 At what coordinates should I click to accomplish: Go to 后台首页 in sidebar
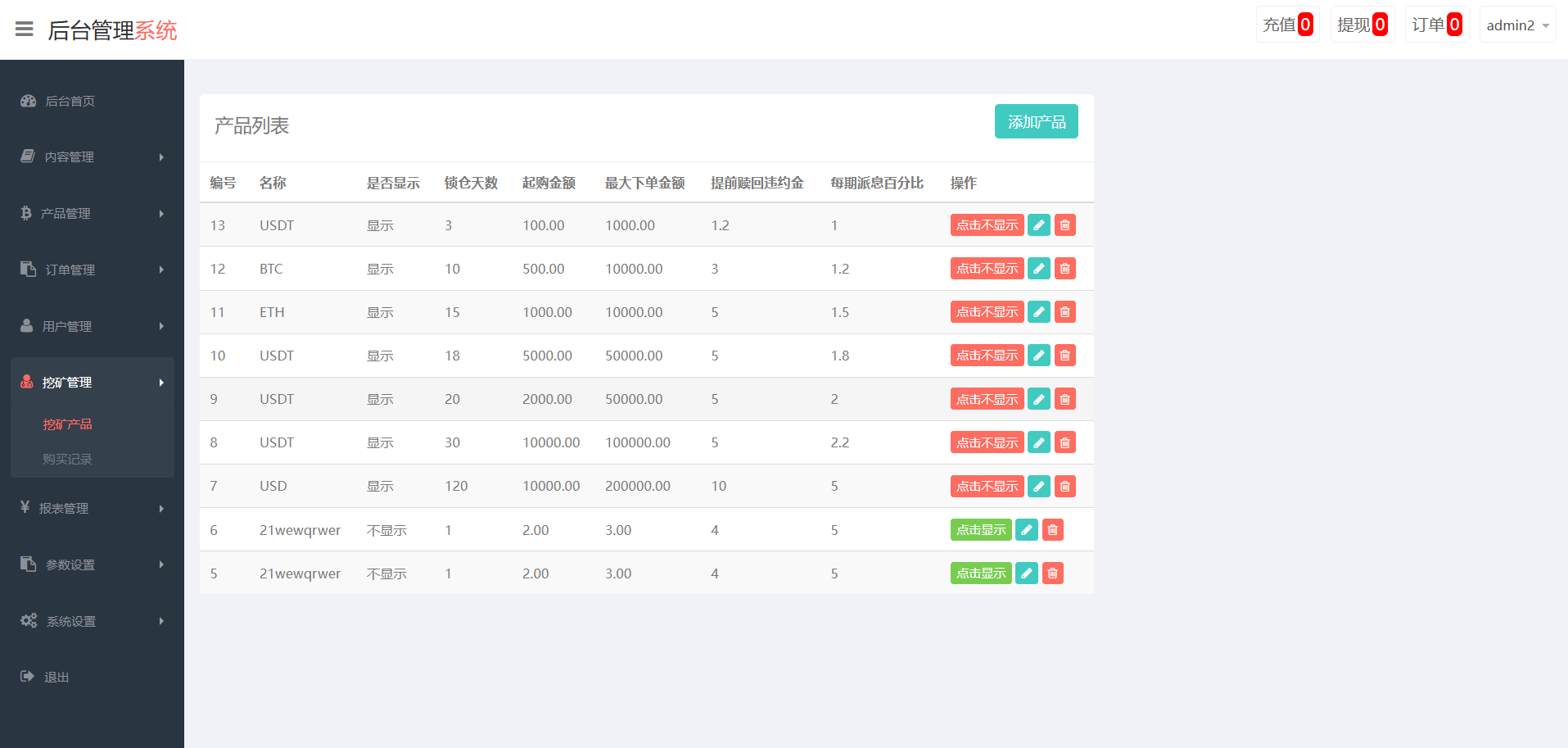coord(70,101)
